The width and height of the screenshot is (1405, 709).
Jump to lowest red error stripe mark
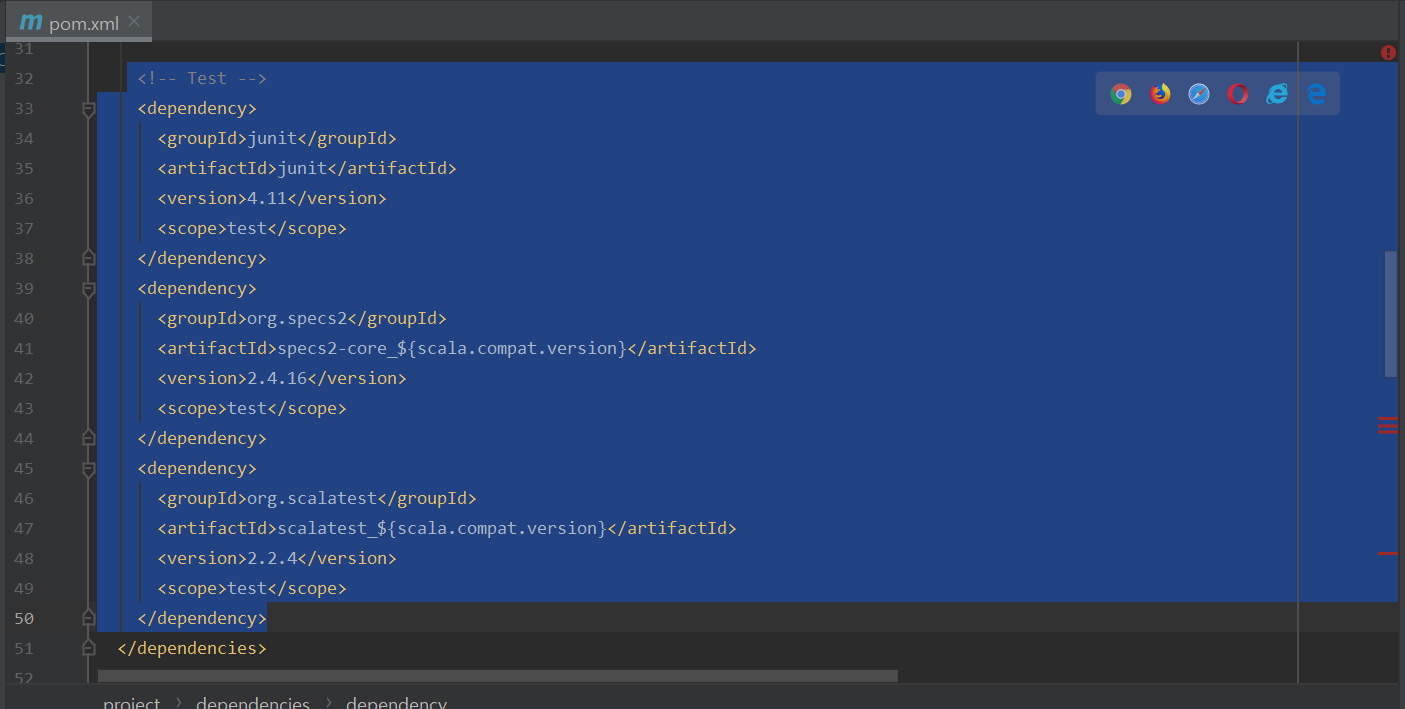[x=1387, y=552]
